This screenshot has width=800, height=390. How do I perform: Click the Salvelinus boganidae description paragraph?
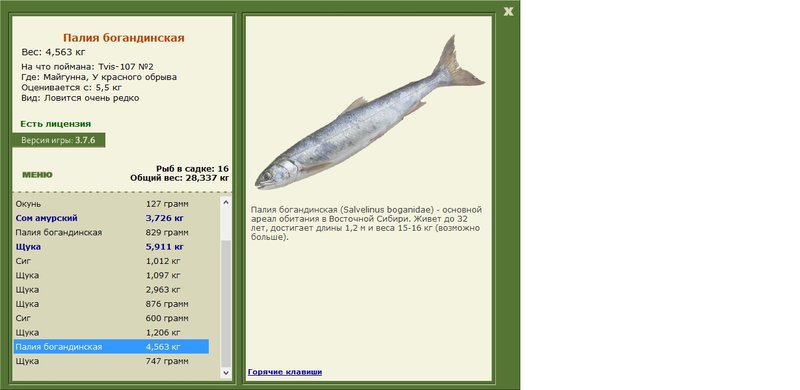pos(366,224)
